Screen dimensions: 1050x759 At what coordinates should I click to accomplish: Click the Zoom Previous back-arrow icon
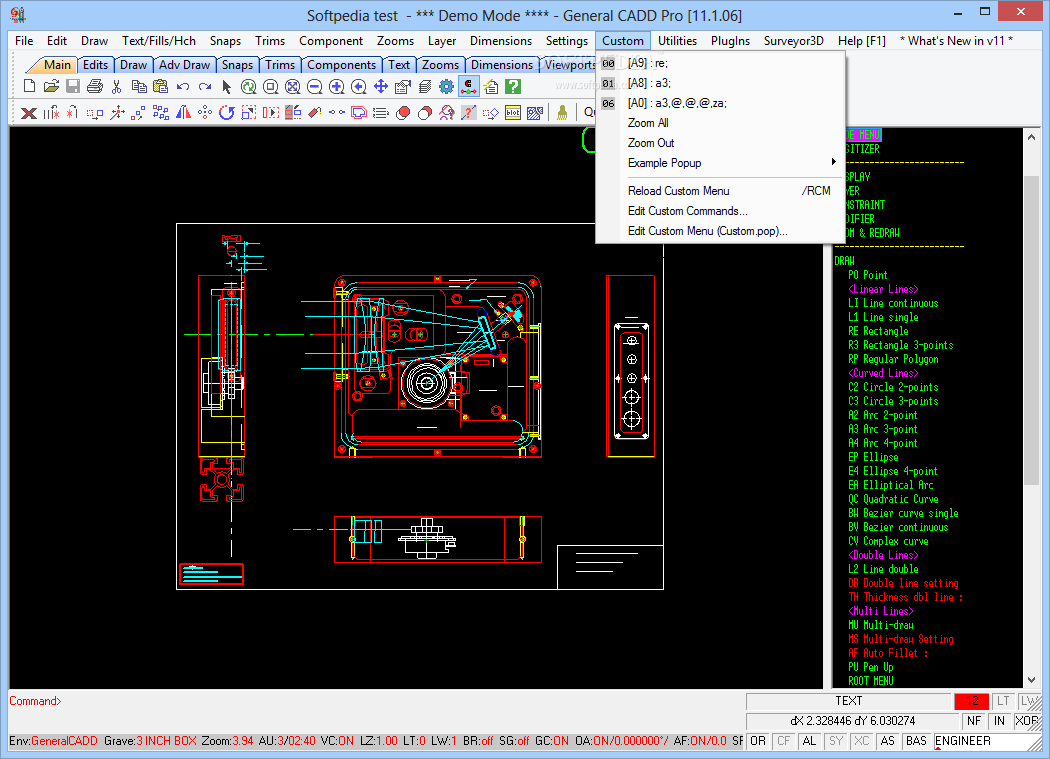(359, 86)
